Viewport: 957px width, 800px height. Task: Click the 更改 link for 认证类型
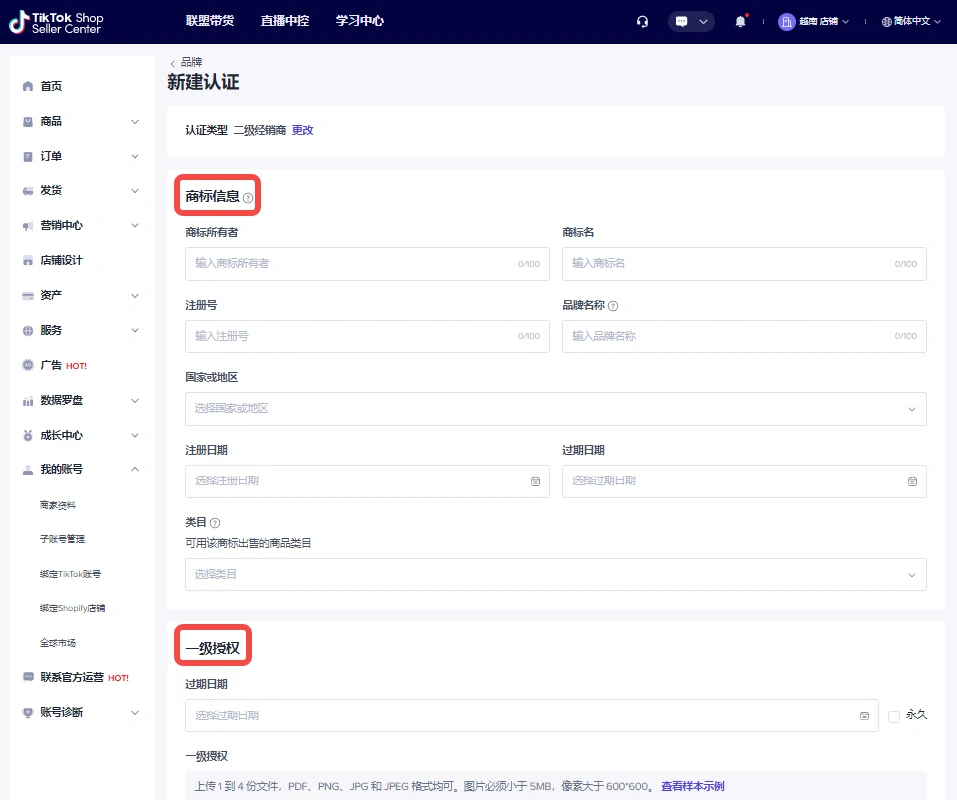click(x=302, y=130)
